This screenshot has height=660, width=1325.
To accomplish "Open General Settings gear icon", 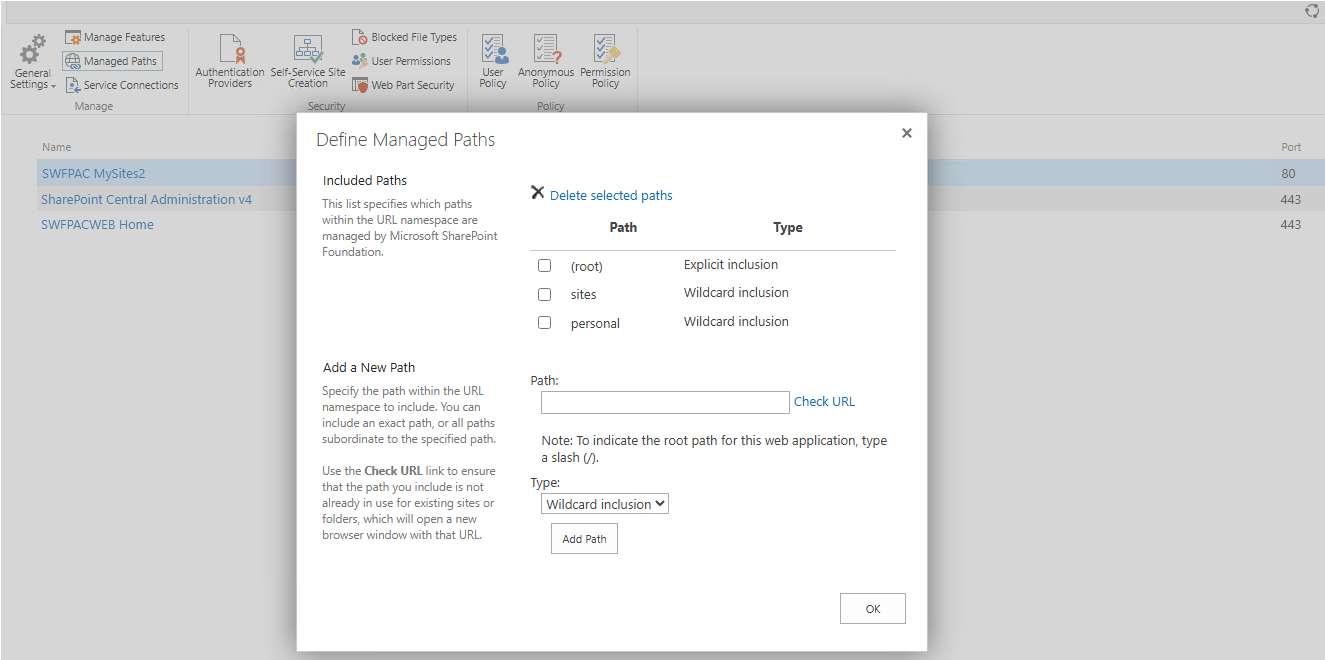I will pyautogui.click(x=34, y=50).
